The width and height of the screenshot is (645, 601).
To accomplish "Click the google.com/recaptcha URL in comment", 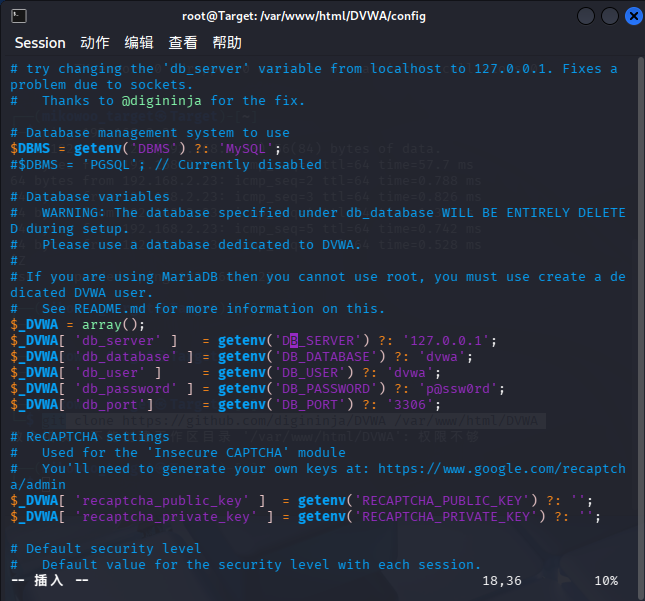I will pos(502,469).
